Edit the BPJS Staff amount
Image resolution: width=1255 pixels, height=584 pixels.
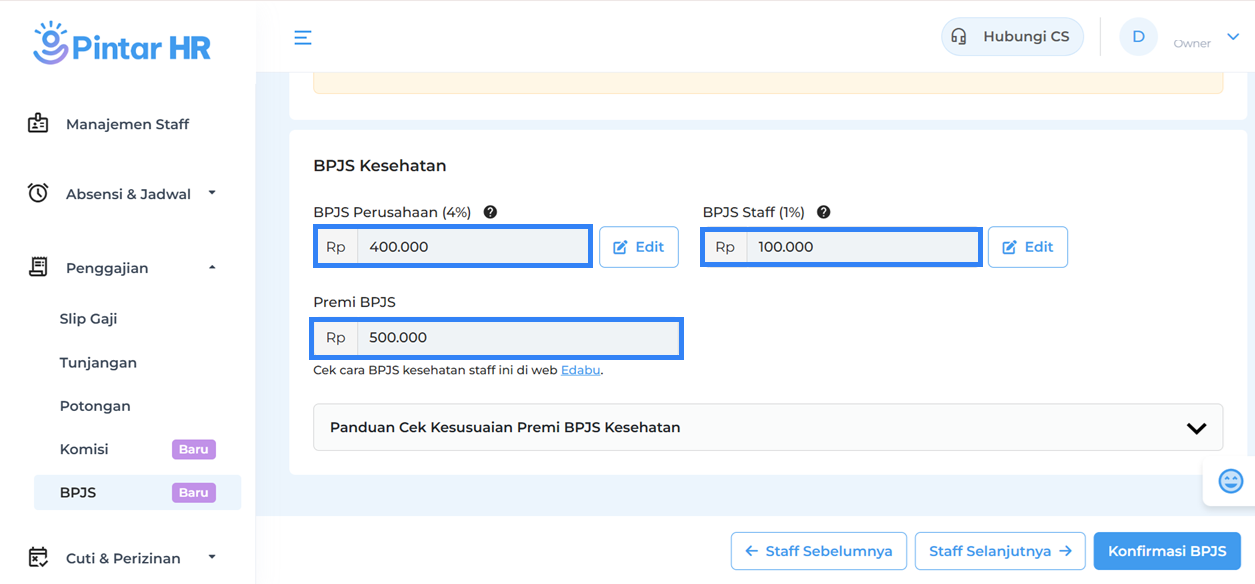point(1027,247)
